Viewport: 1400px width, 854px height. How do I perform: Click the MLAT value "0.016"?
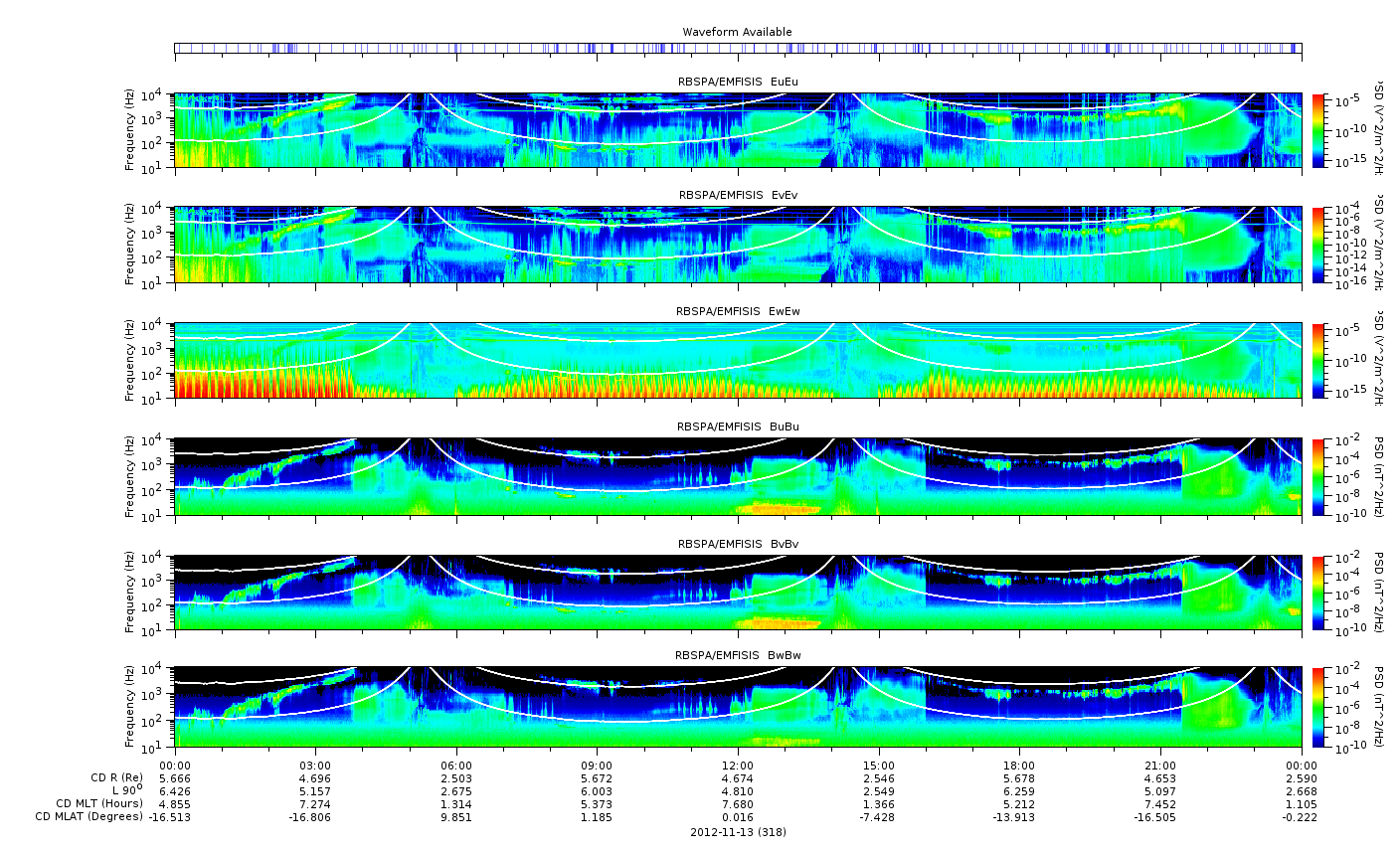[x=738, y=816]
